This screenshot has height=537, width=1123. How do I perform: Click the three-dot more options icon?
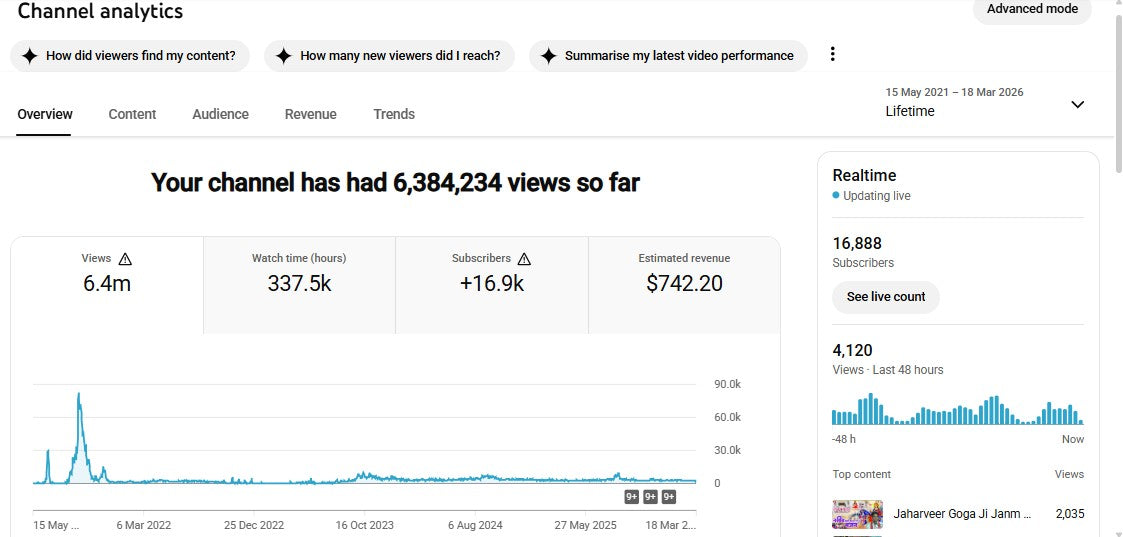[832, 55]
